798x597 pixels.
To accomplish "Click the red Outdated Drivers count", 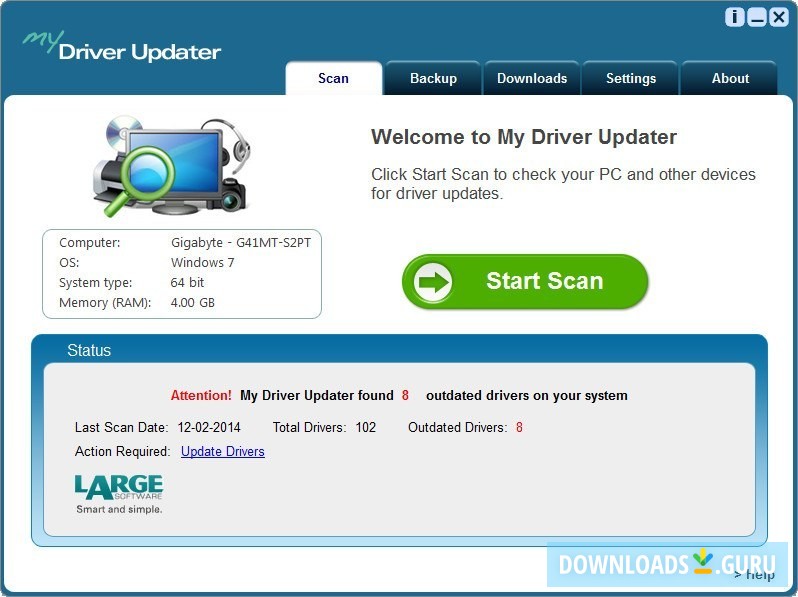I will coord(519,427).
